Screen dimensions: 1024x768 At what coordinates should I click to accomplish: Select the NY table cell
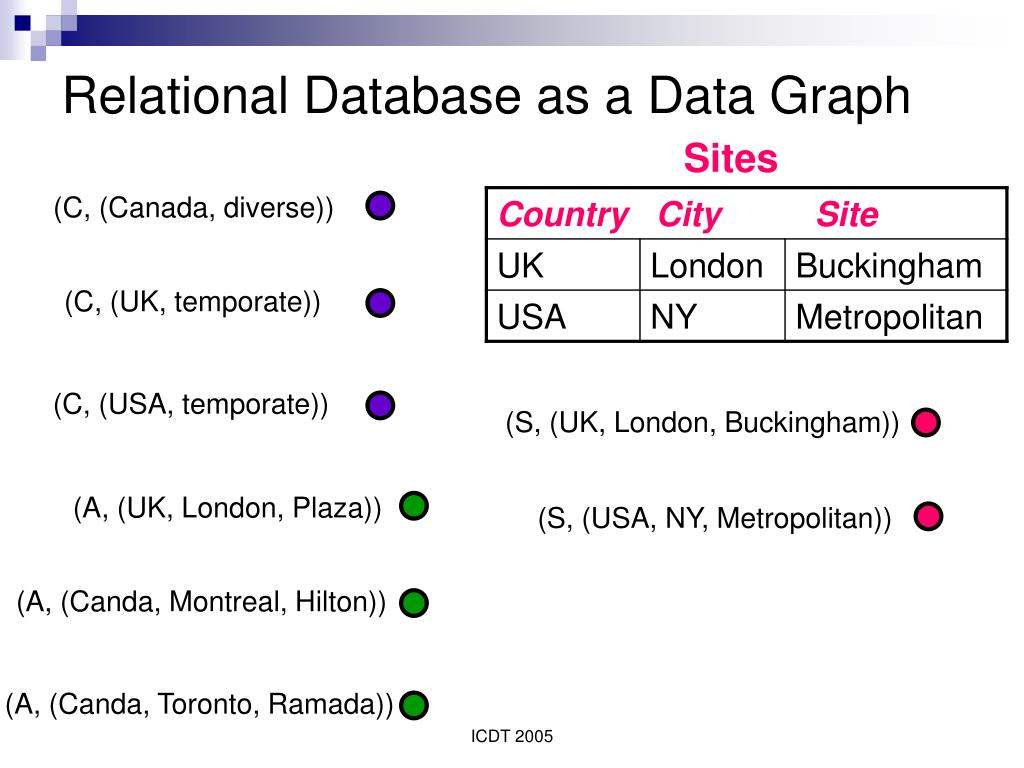[712, 316]
